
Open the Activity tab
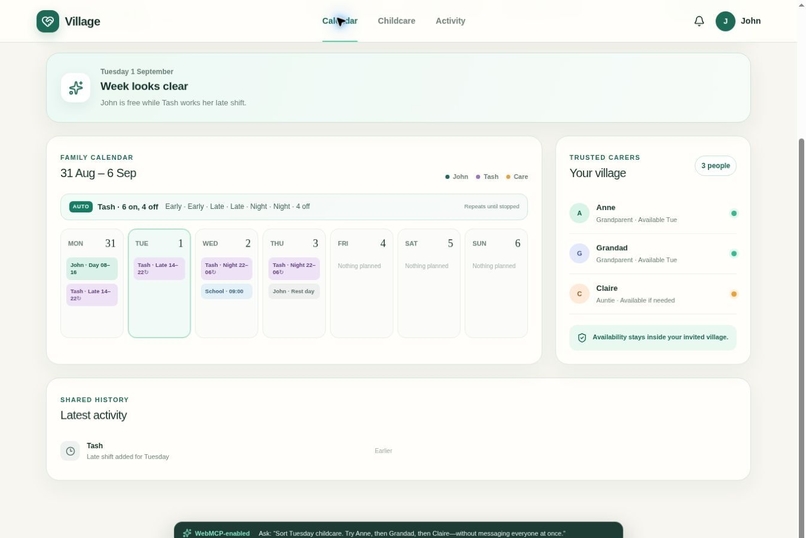tap(450, 21)
